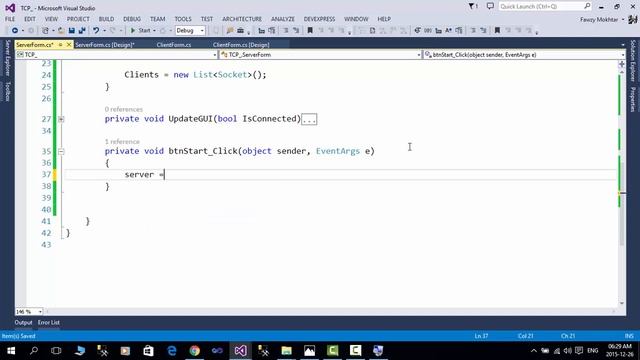The image size is (640, 360).
Task: Open the HELP menu
Action: coord(384,19)
